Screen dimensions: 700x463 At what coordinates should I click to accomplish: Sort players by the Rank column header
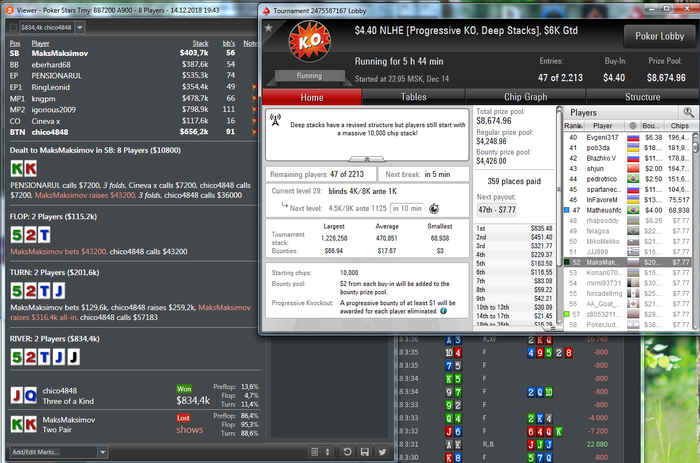click(573, 126)
